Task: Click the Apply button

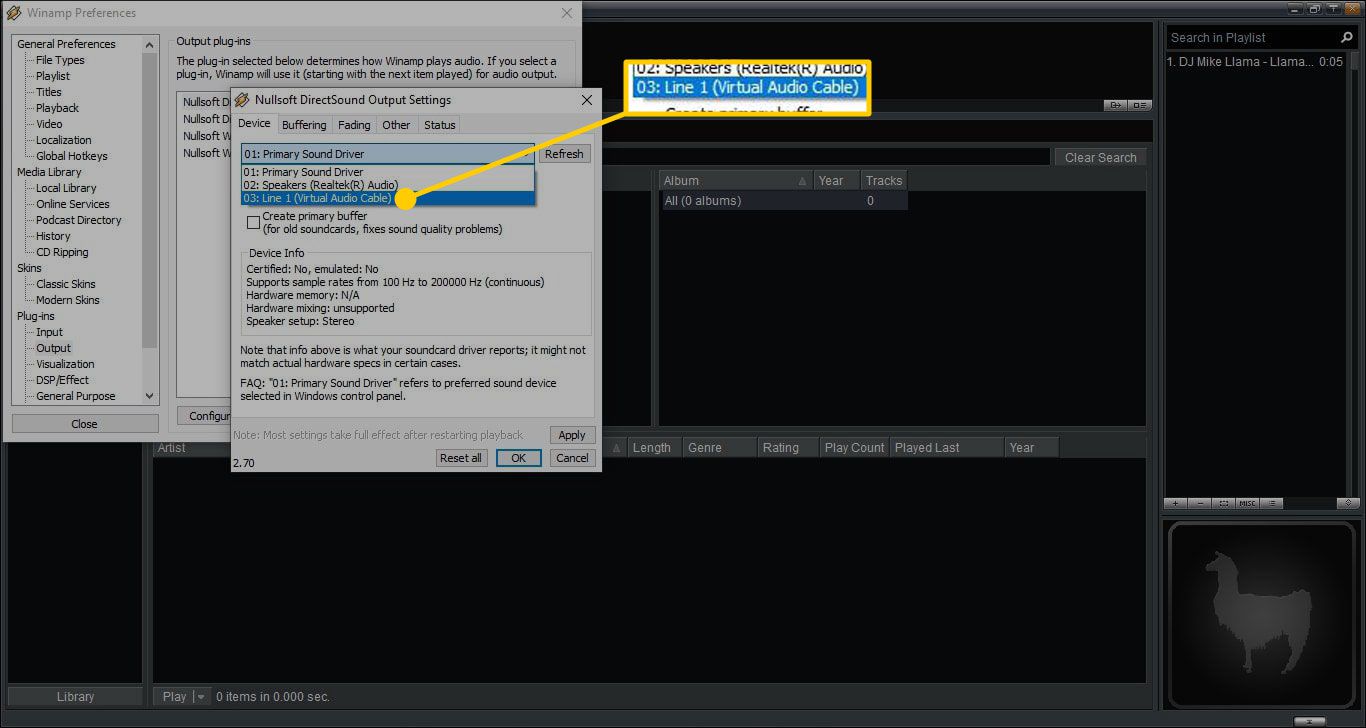Action: (x=572, y=435)
